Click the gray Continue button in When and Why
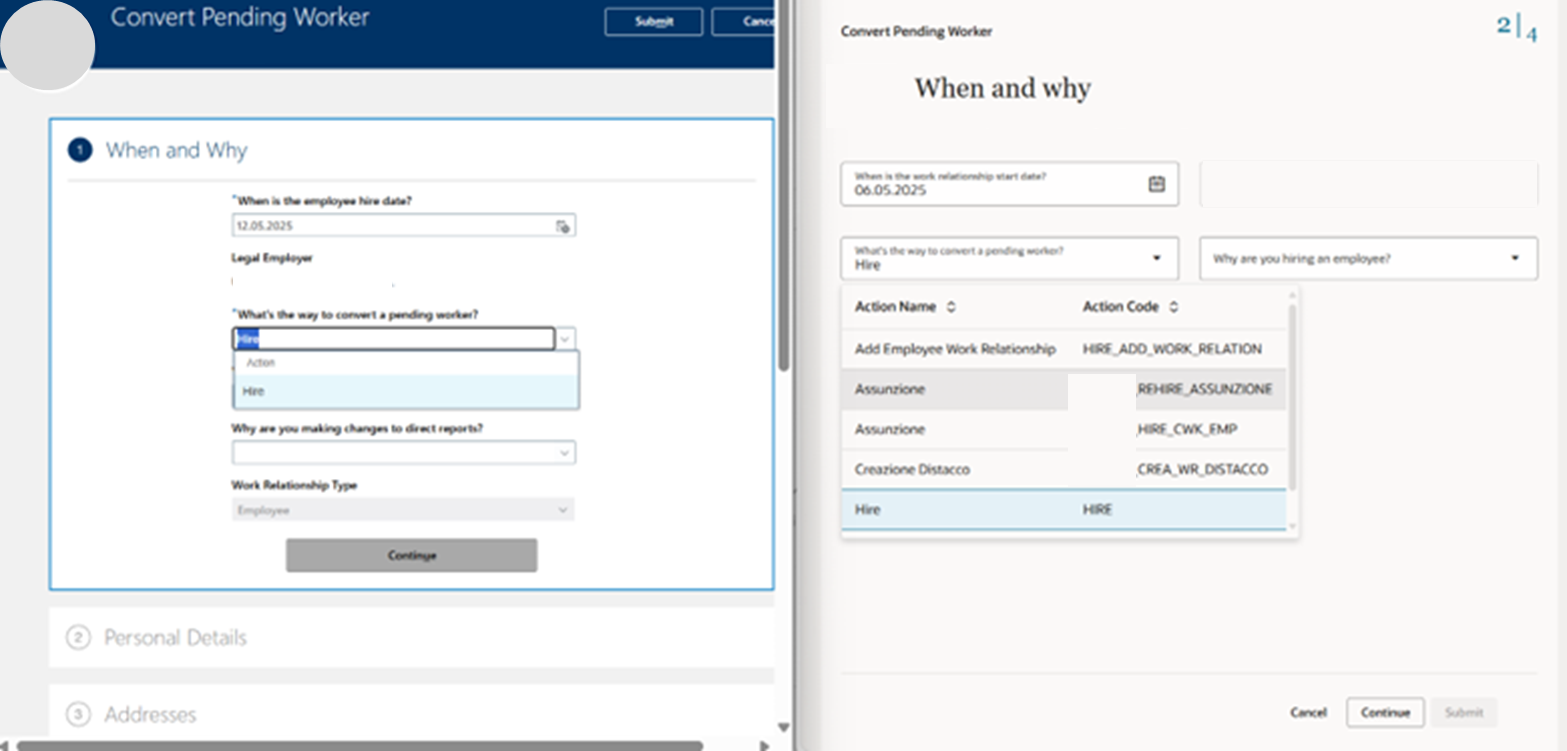 411,555
